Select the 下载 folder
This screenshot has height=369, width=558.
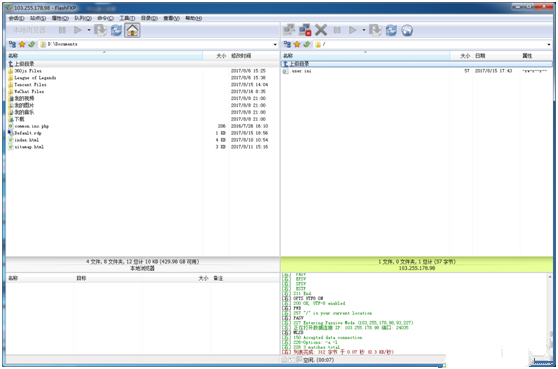143,119
